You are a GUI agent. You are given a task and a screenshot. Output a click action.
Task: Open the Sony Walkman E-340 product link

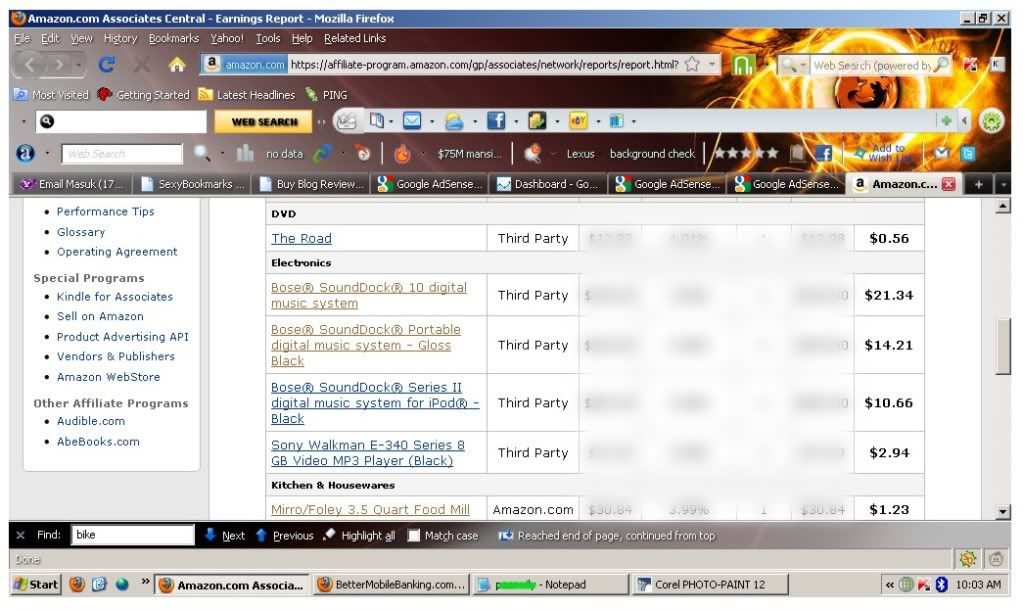click(367, 453)
